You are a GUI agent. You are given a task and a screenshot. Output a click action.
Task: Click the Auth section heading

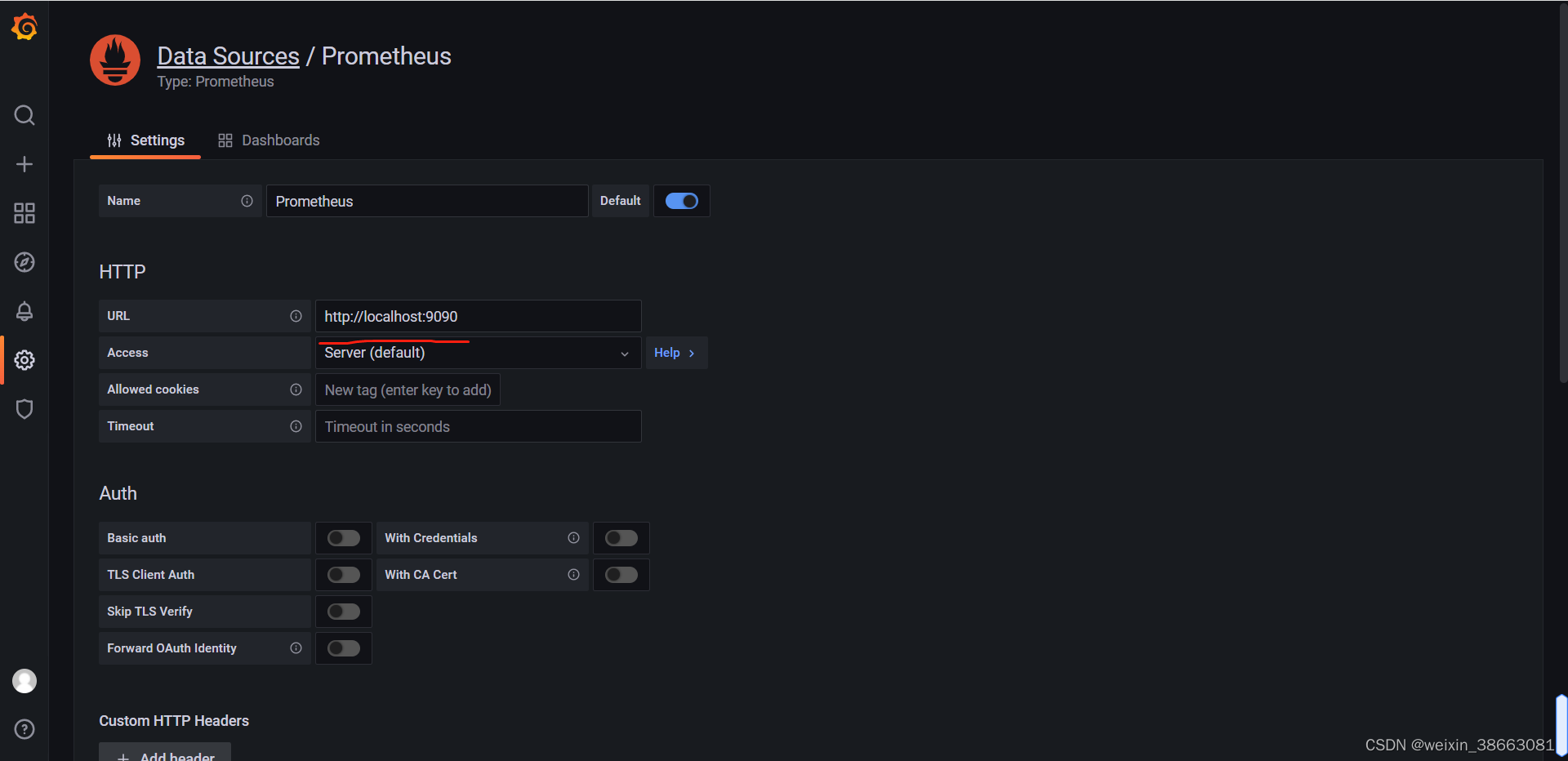[118, 493]
